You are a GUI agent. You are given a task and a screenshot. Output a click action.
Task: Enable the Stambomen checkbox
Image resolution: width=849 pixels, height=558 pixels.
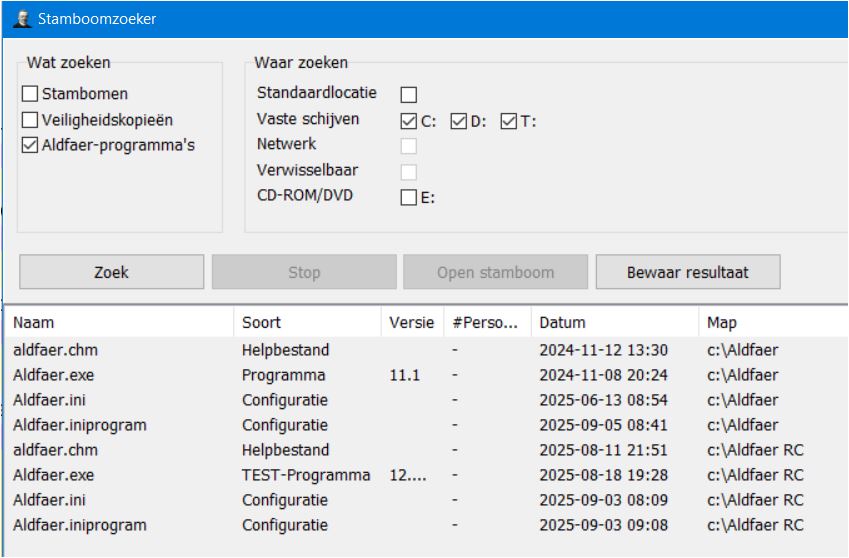[30, 95]
